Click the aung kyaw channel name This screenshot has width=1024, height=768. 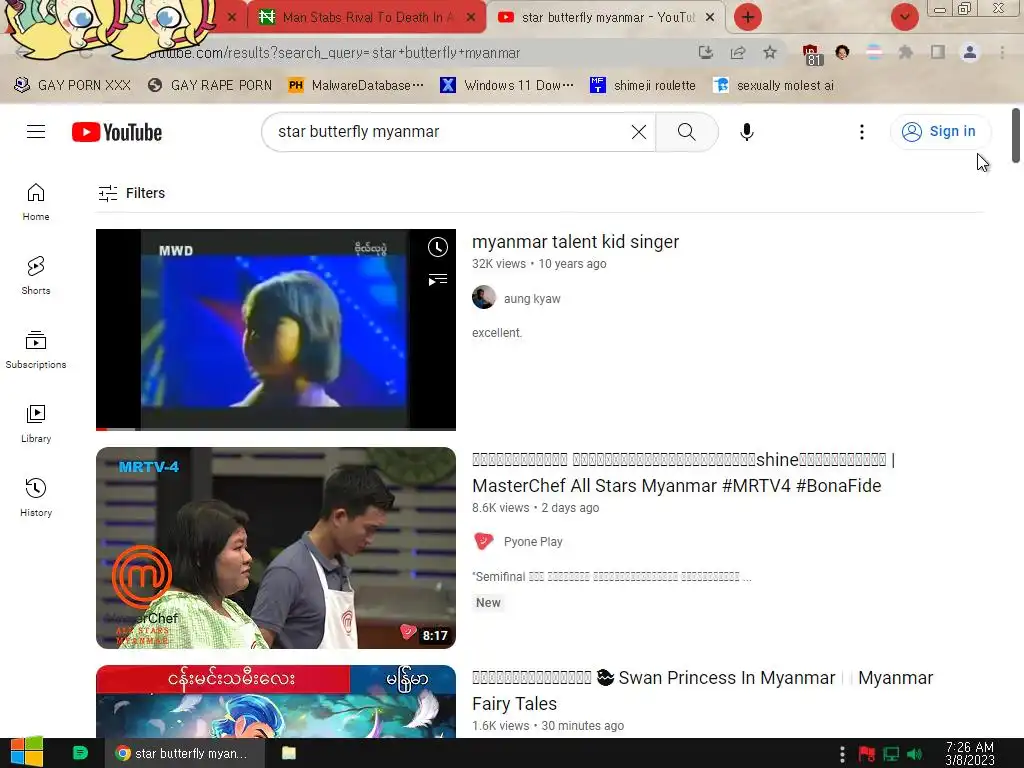[532, 298]
